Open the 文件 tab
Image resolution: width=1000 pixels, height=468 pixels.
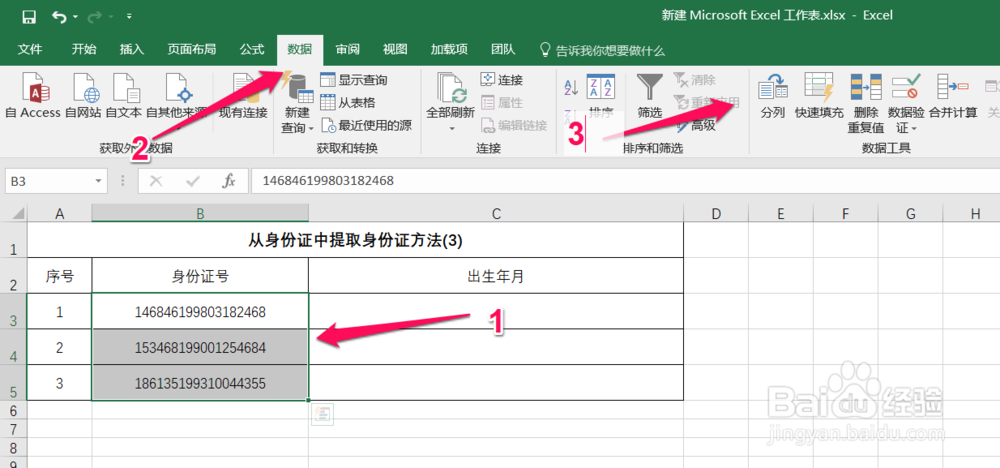point(29,49)
